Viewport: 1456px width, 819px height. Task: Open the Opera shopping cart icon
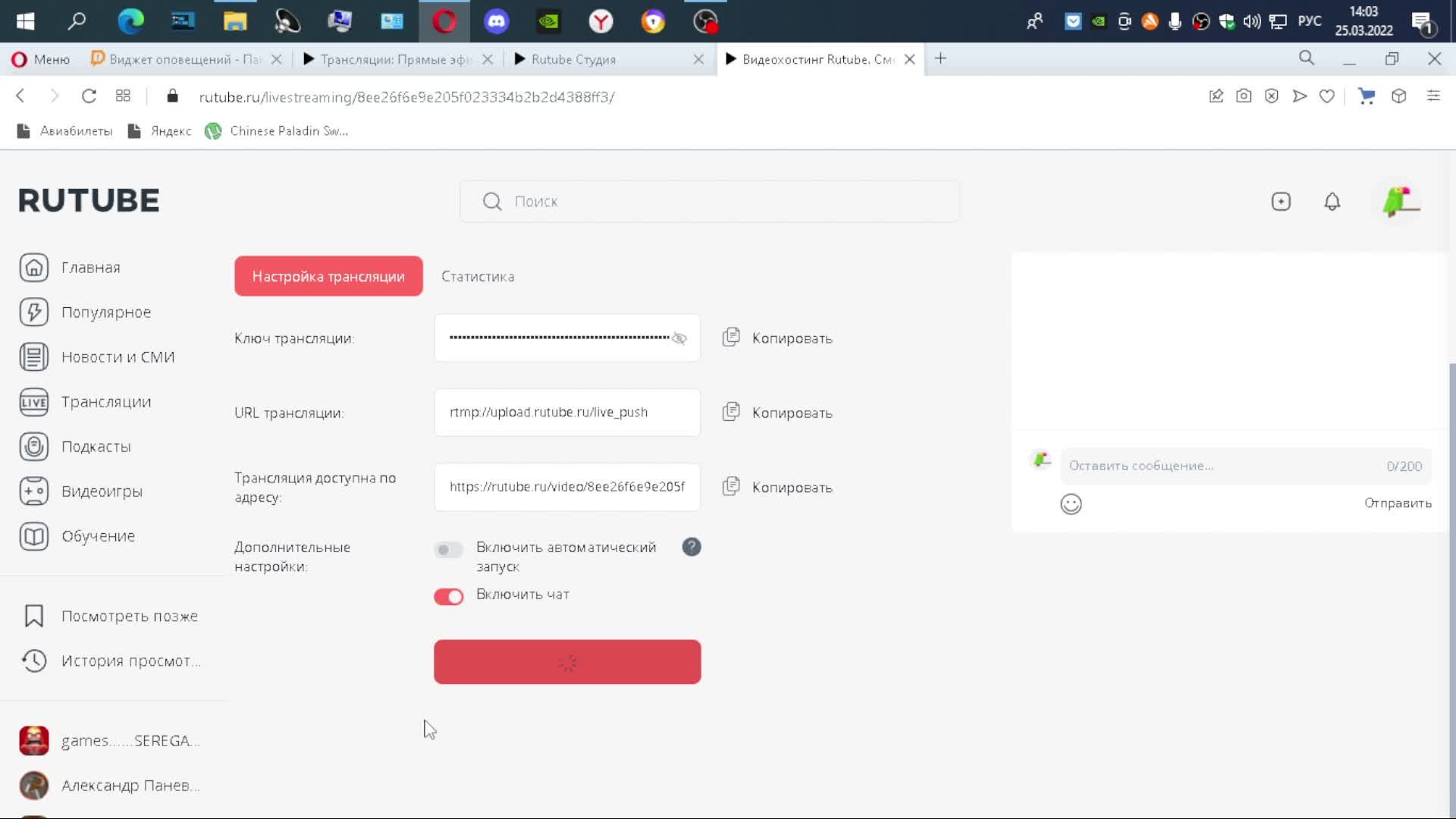tap(1367, 96)
